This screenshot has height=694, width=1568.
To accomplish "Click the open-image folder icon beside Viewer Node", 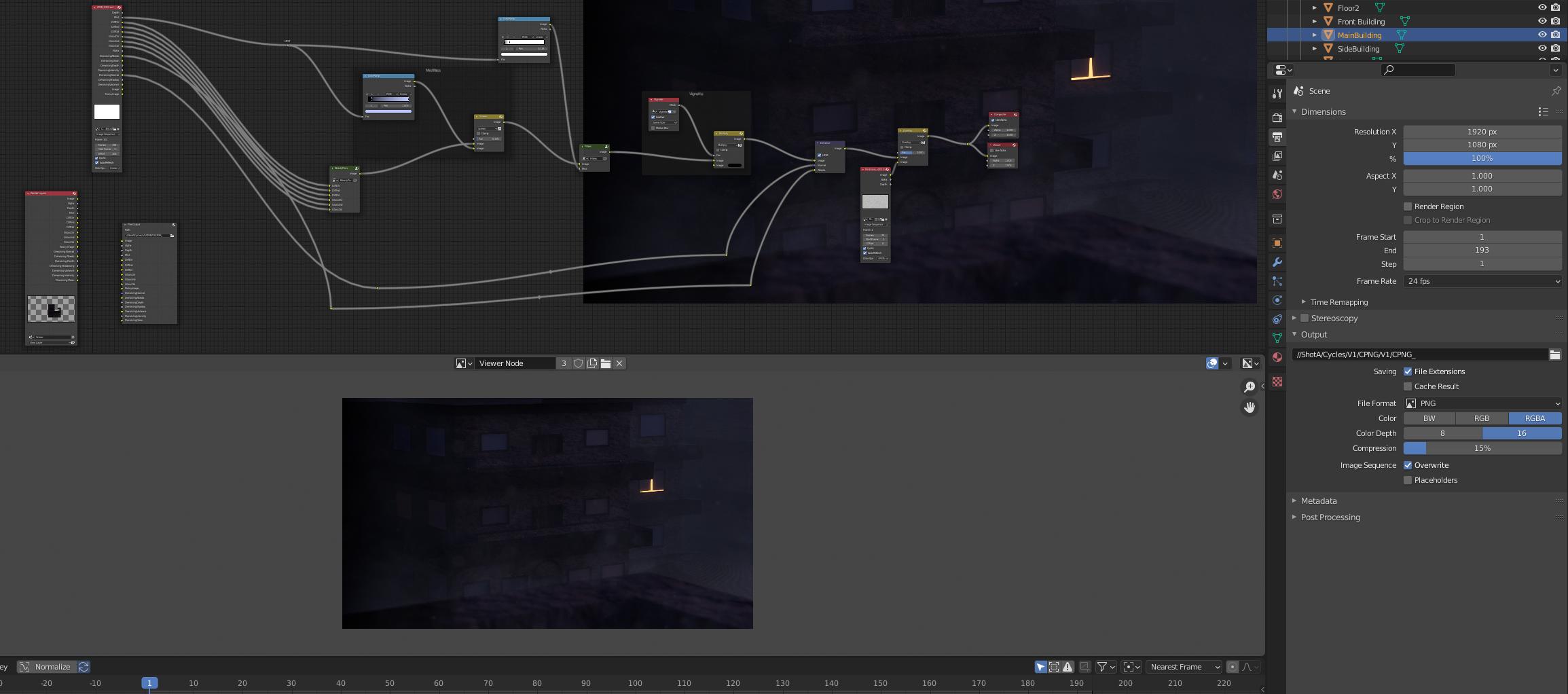I will (605, 363).
